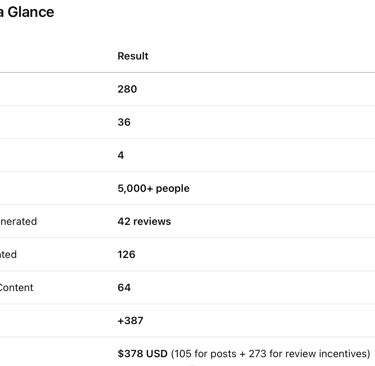
Task: Select the 'ated' row label beside 126
Action: coord(8,254)
